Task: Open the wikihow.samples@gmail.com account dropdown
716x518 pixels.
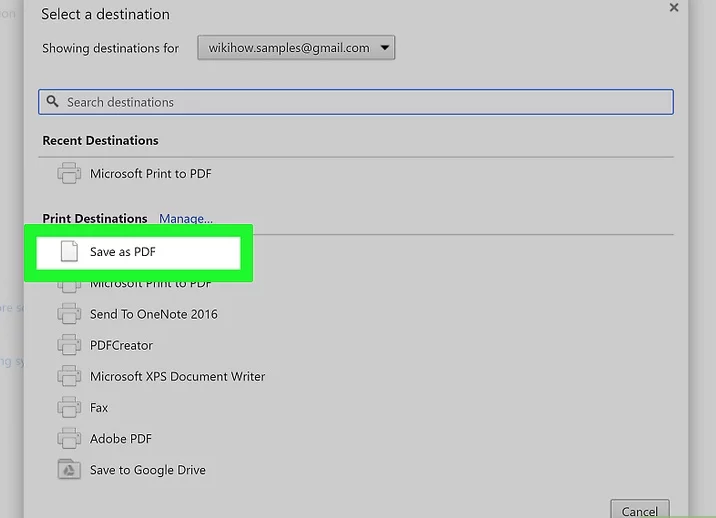Action: (x=295, y=47)
